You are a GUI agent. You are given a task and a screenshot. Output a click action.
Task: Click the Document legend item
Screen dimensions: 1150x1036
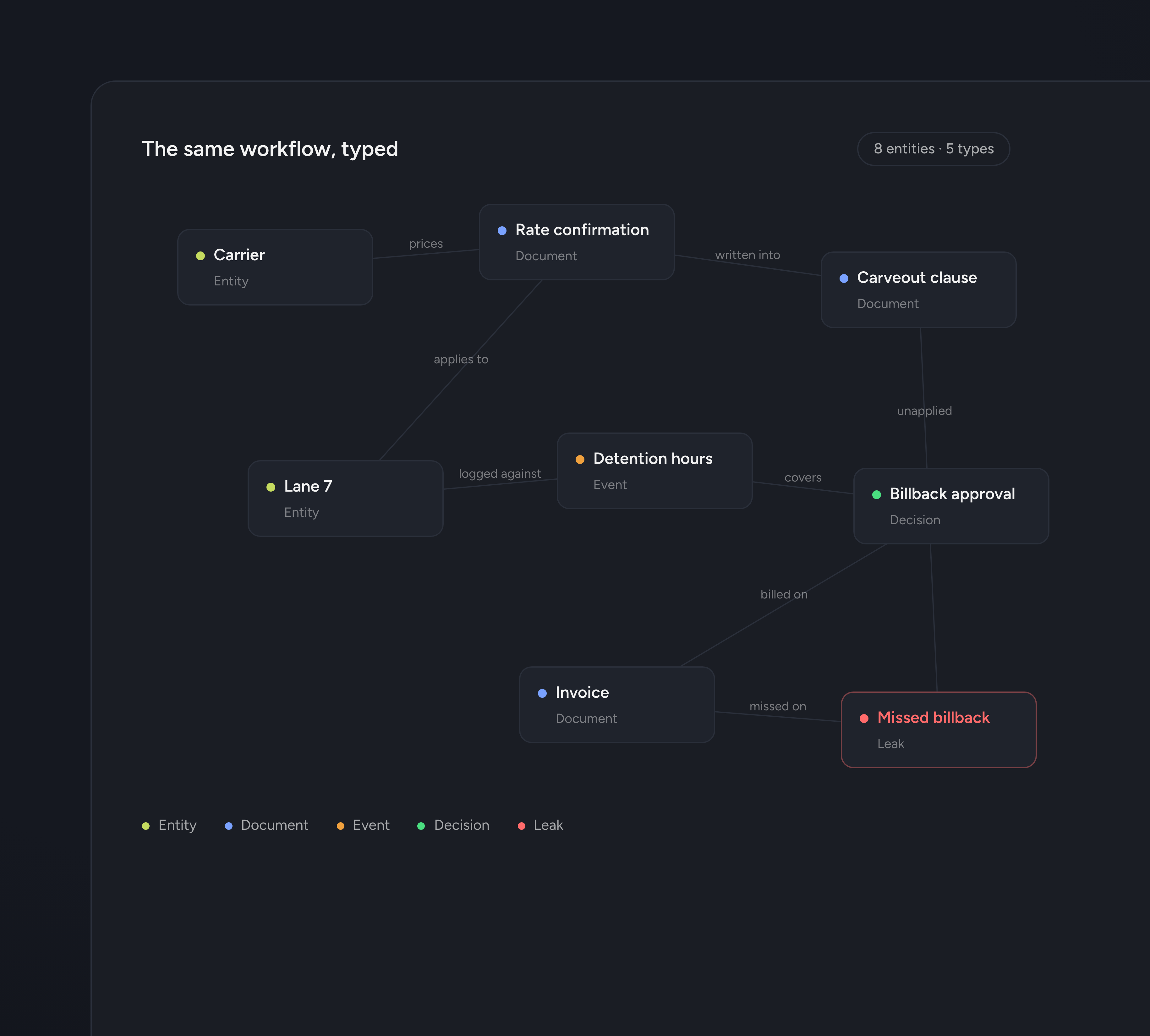(266, 825)
